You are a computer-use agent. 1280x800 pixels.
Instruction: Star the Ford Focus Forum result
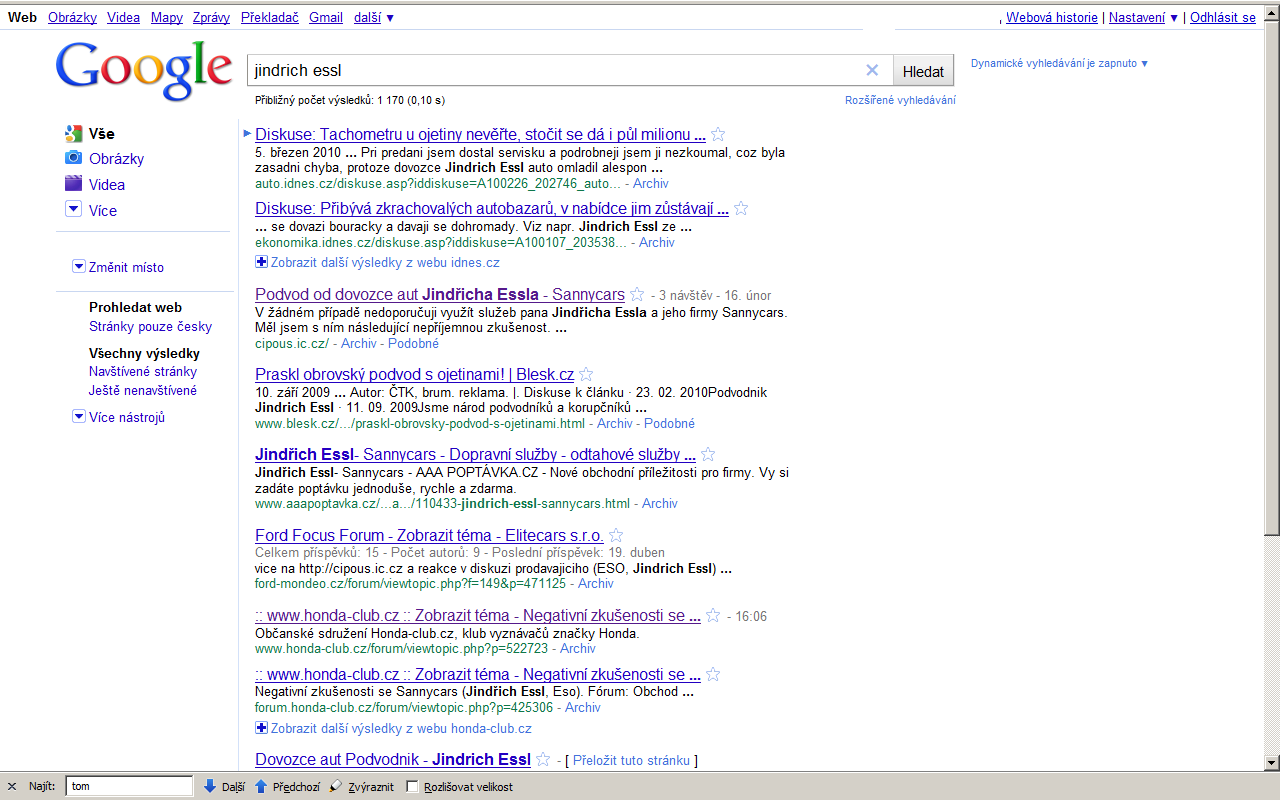[616, 535]
